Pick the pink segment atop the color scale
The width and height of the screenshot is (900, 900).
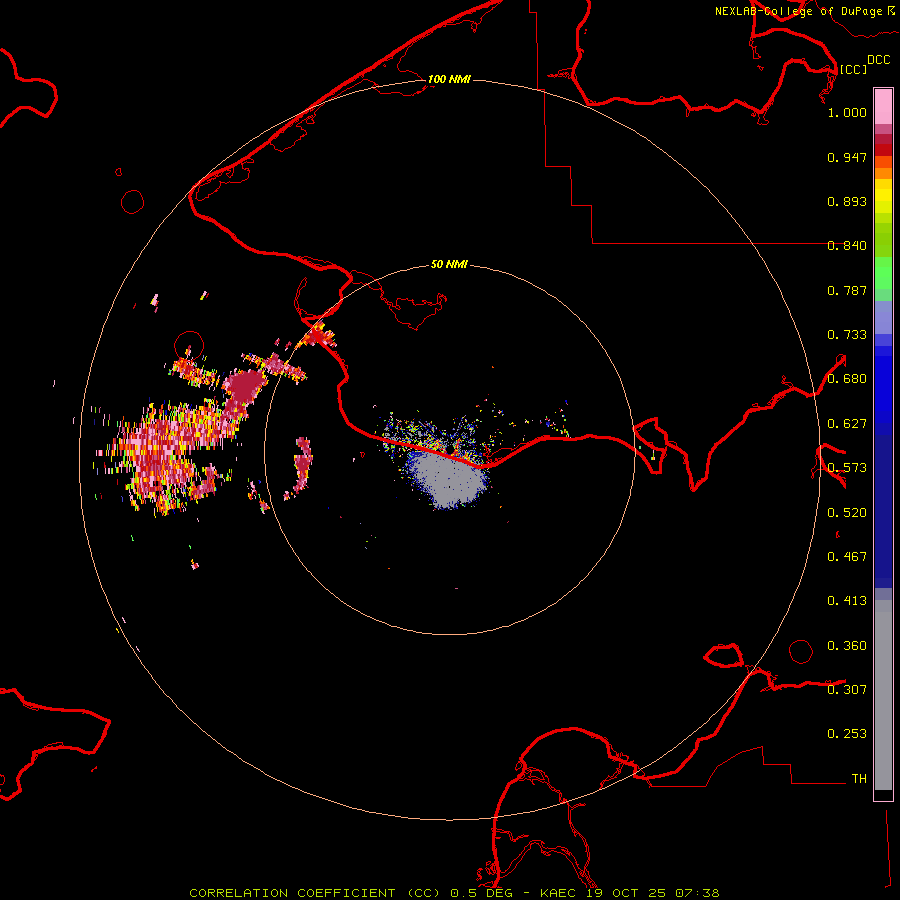(883, 104)
